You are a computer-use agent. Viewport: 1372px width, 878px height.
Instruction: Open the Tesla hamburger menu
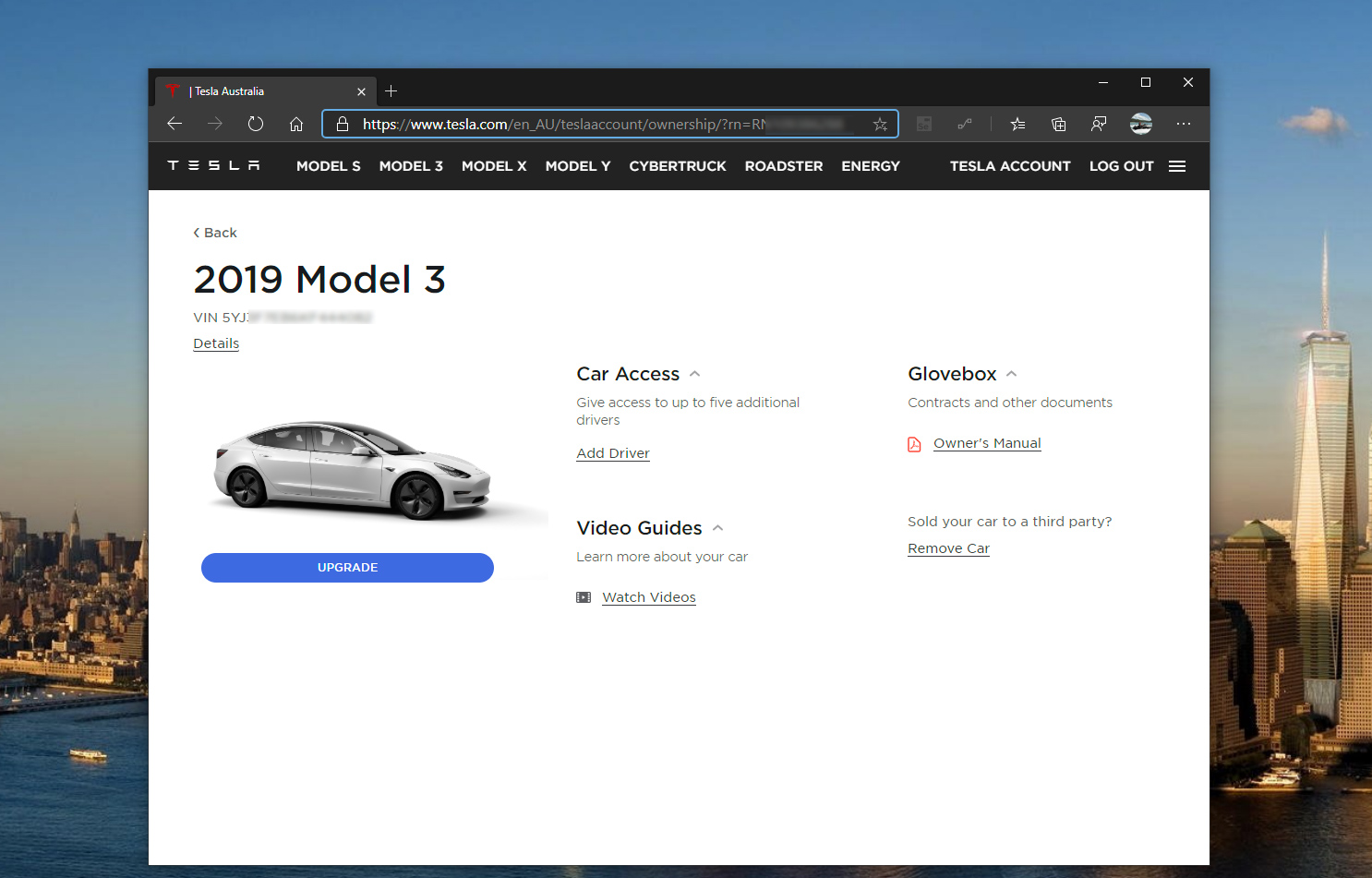coord(1177,166)
